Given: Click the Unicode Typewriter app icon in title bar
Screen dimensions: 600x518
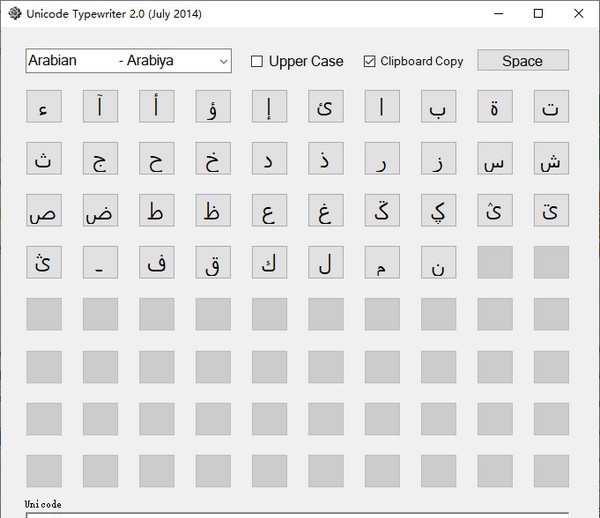Looking at the screenshot, I should pos(15,14).
